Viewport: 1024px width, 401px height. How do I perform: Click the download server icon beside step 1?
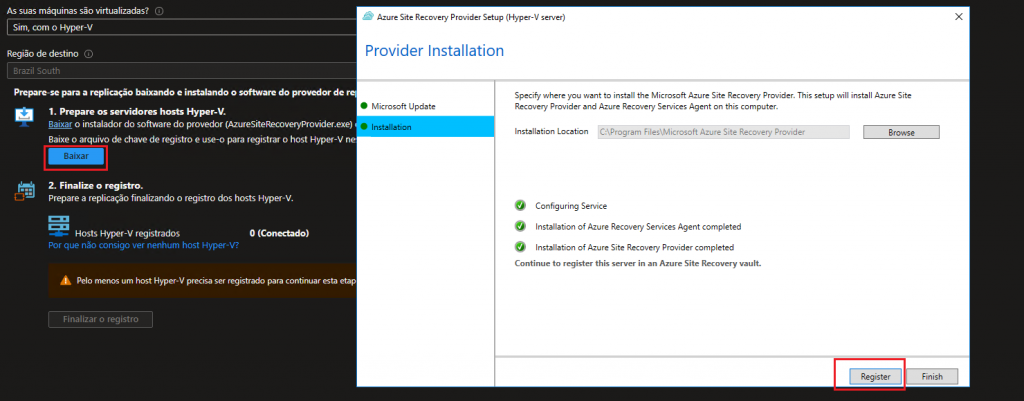tap(25, 117)
